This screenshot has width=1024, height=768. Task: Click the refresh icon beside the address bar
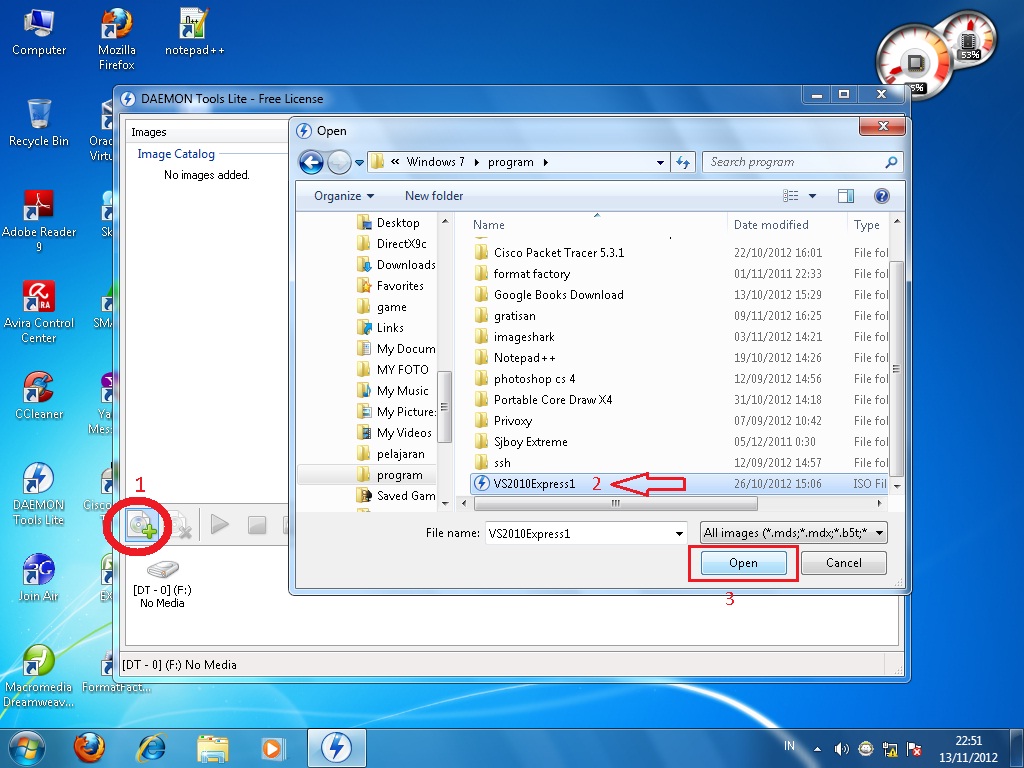684,161
